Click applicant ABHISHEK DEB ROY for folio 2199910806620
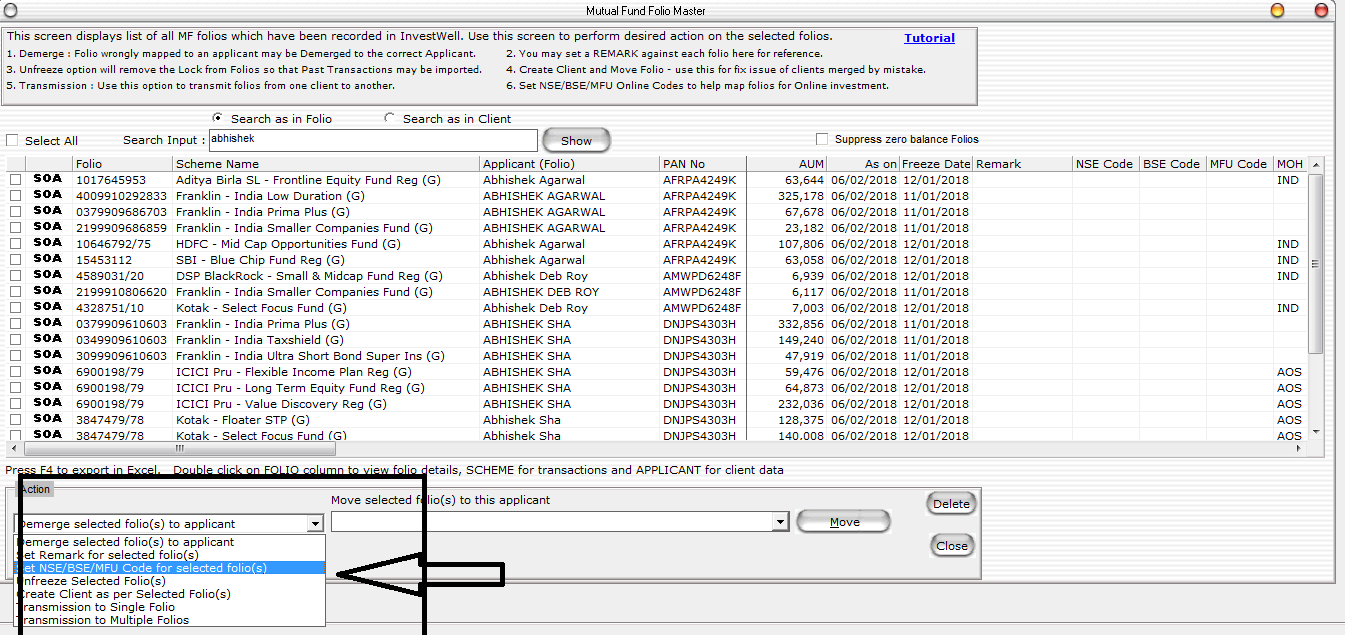This screenshot has width=1345, height=635. [541, 292]
